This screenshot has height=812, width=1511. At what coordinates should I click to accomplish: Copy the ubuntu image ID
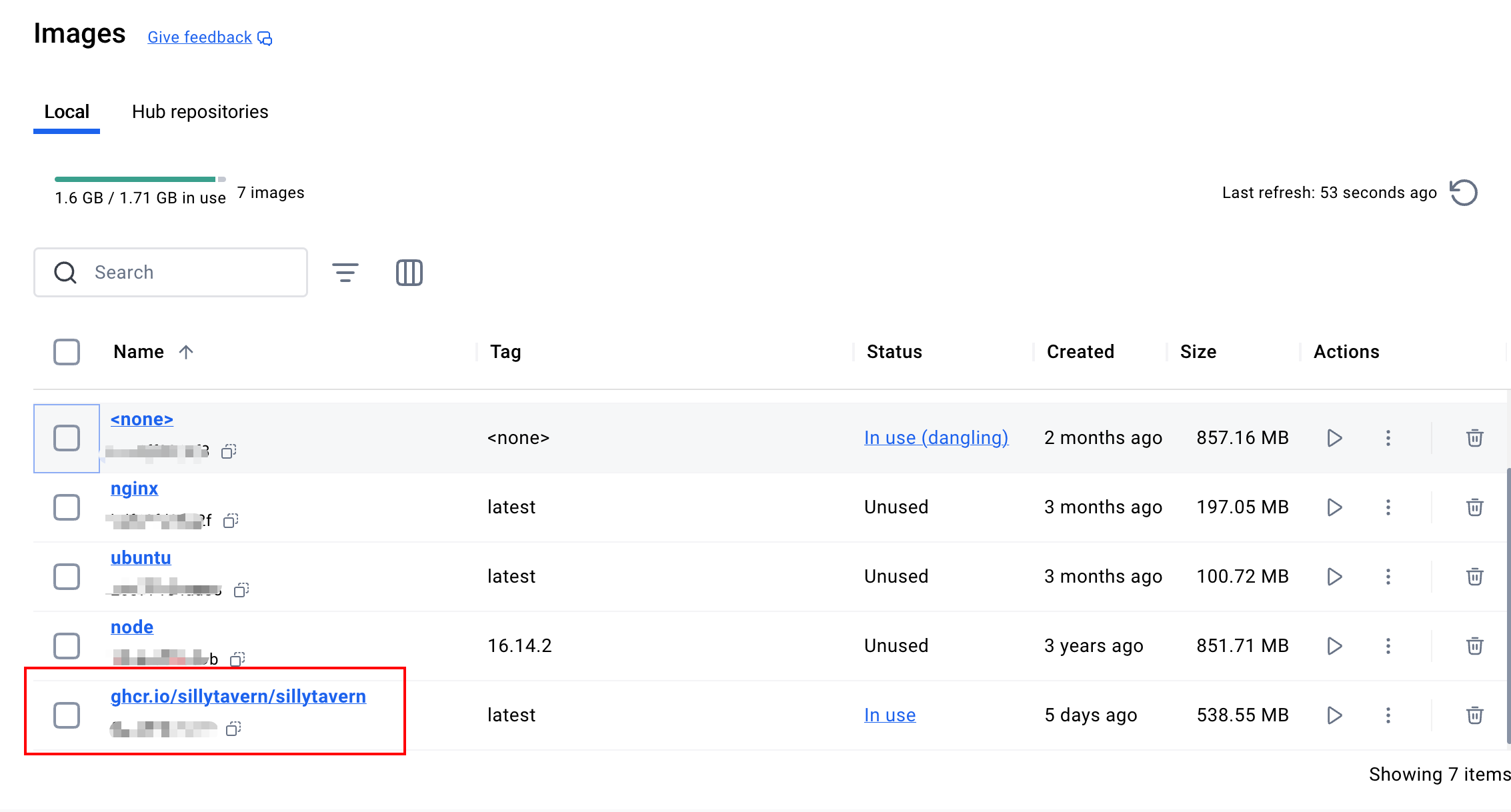[241, 590]
